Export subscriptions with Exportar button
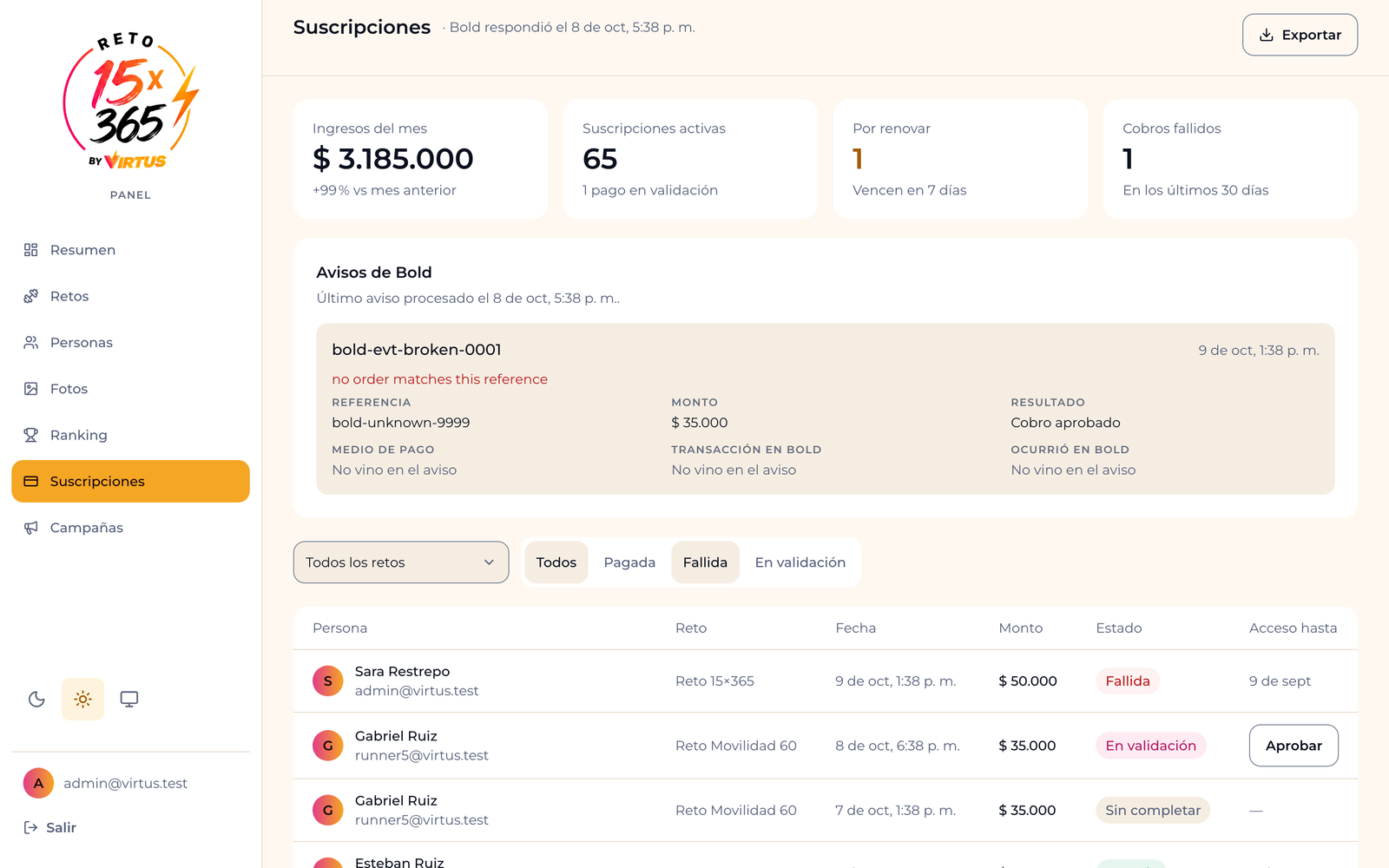This screenshot has width=1389, height=868. (1300, 35)
